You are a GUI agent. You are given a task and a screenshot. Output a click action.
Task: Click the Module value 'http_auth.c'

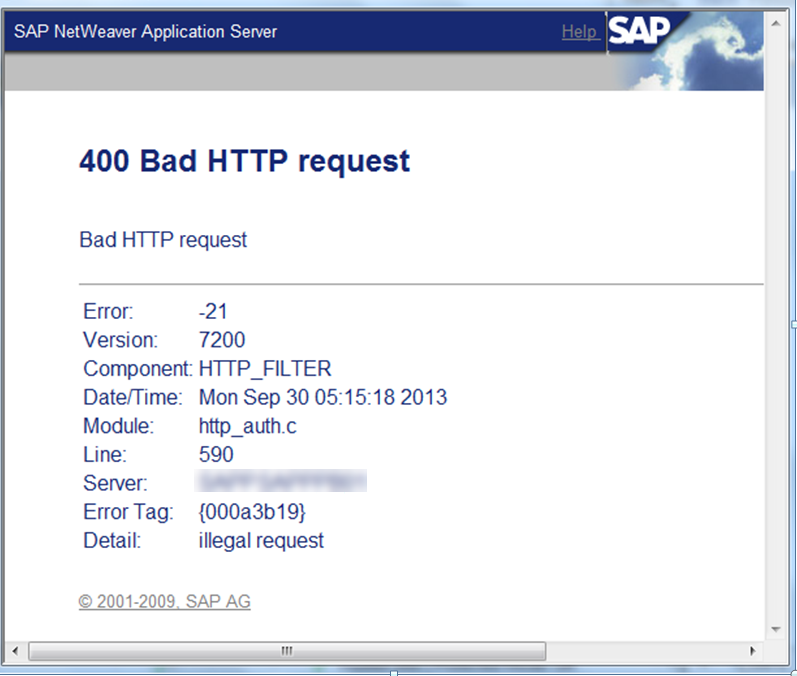pyautogui.click(x=248, y=426)
